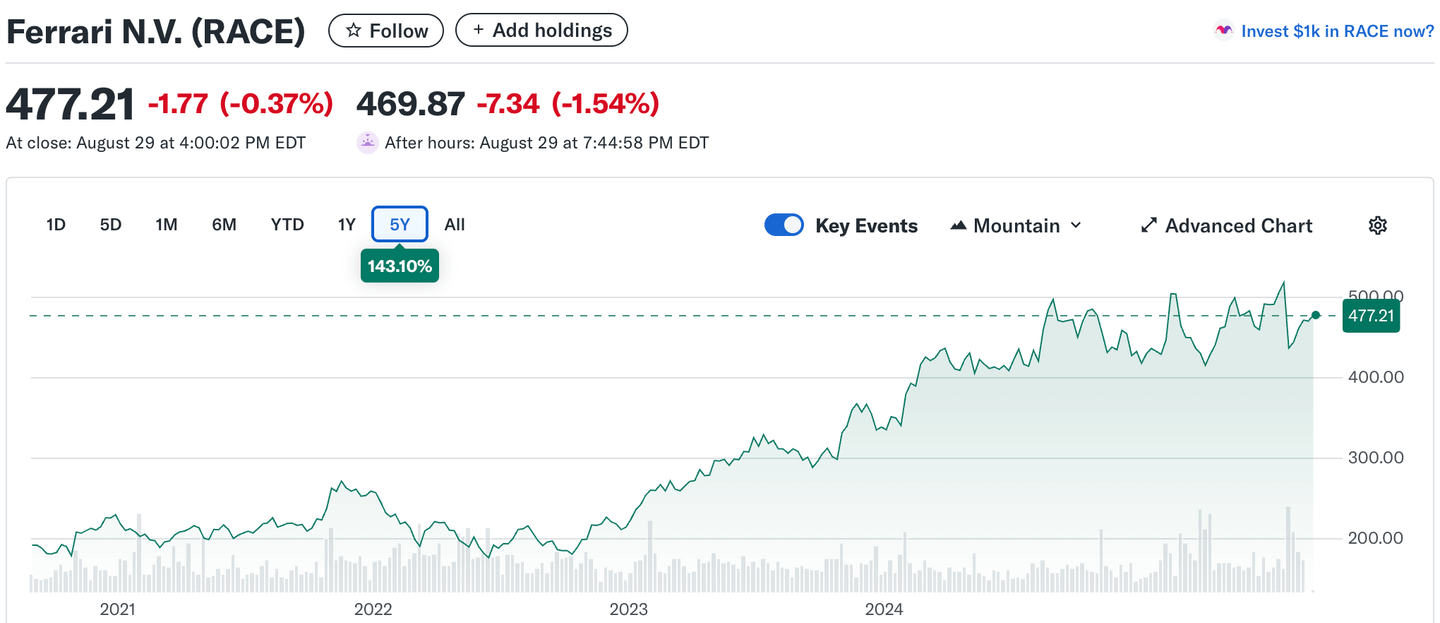This screenshot has width=1440, height=623.
Task: Click the invest promo logo icon
Action: pyautogui.click(x=1223, y=31)
